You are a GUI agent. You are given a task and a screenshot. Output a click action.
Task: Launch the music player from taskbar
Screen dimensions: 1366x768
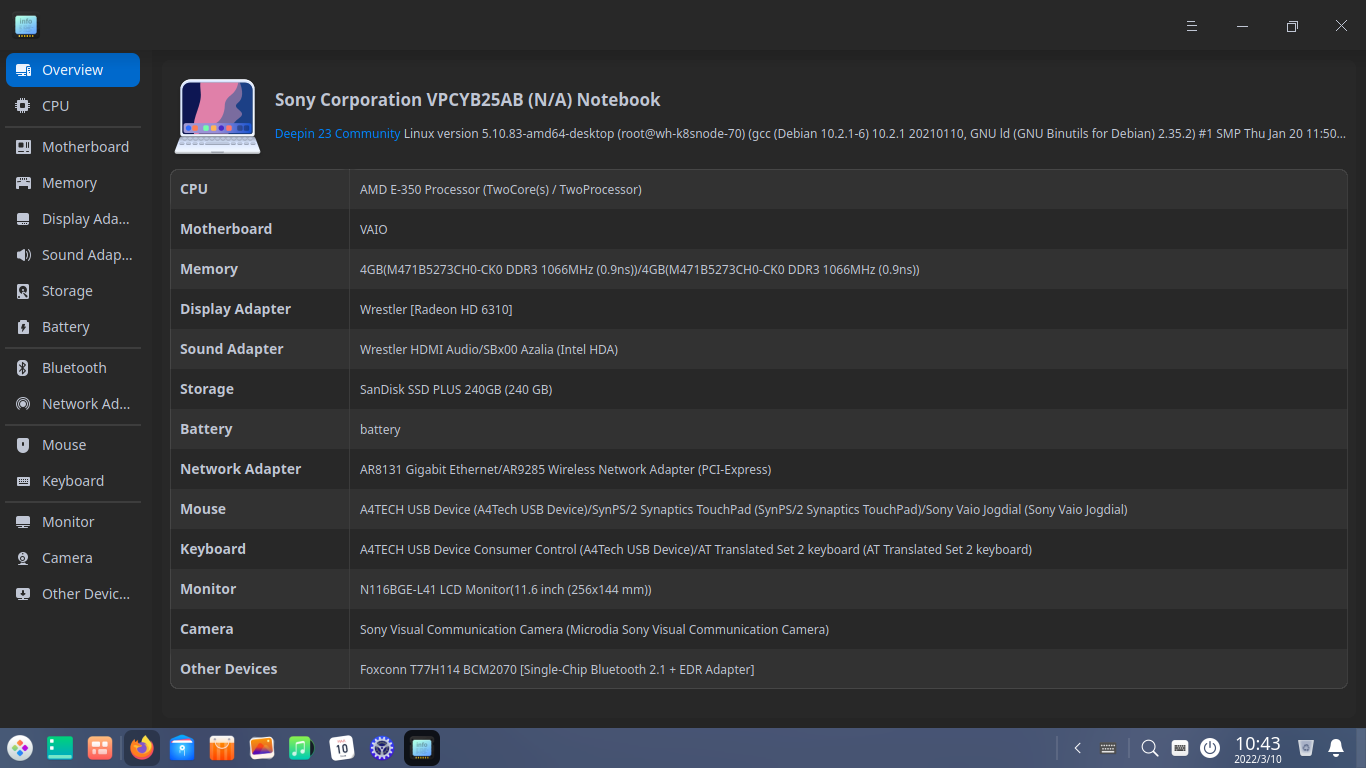(x=301, y=748)
